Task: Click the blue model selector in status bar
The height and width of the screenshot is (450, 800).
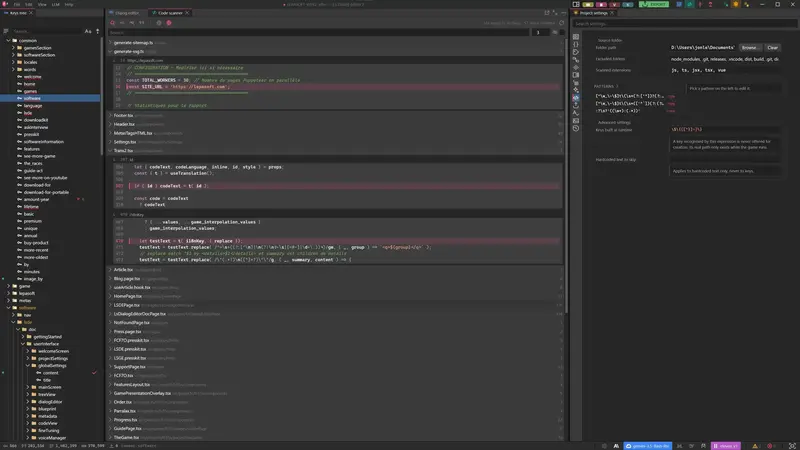Action: 648,446
